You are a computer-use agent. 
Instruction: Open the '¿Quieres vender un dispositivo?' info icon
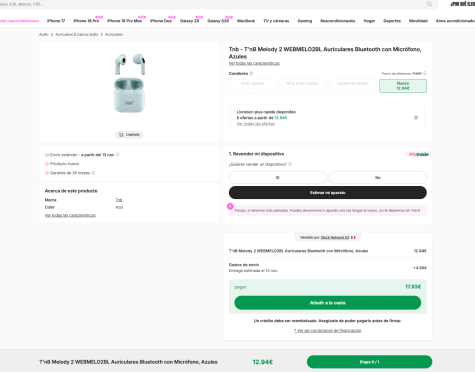[x=290, y=164]
